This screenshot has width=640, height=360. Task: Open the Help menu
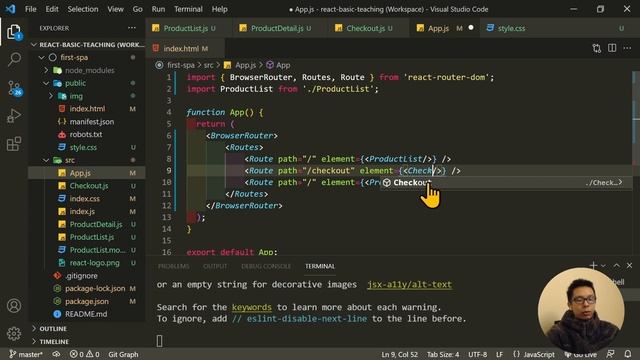pyautogui.click(x=220, y=9)
